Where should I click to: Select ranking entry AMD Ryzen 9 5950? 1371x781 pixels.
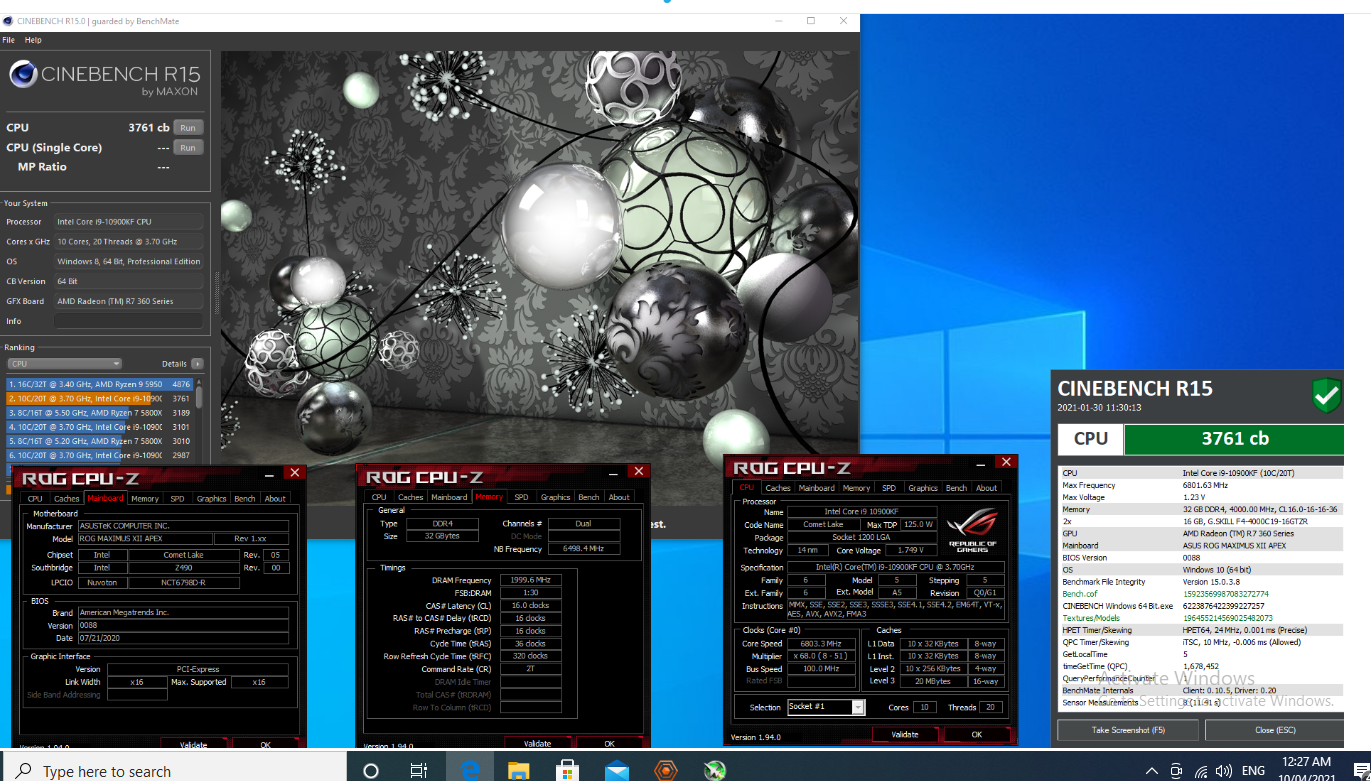[100, 383]
